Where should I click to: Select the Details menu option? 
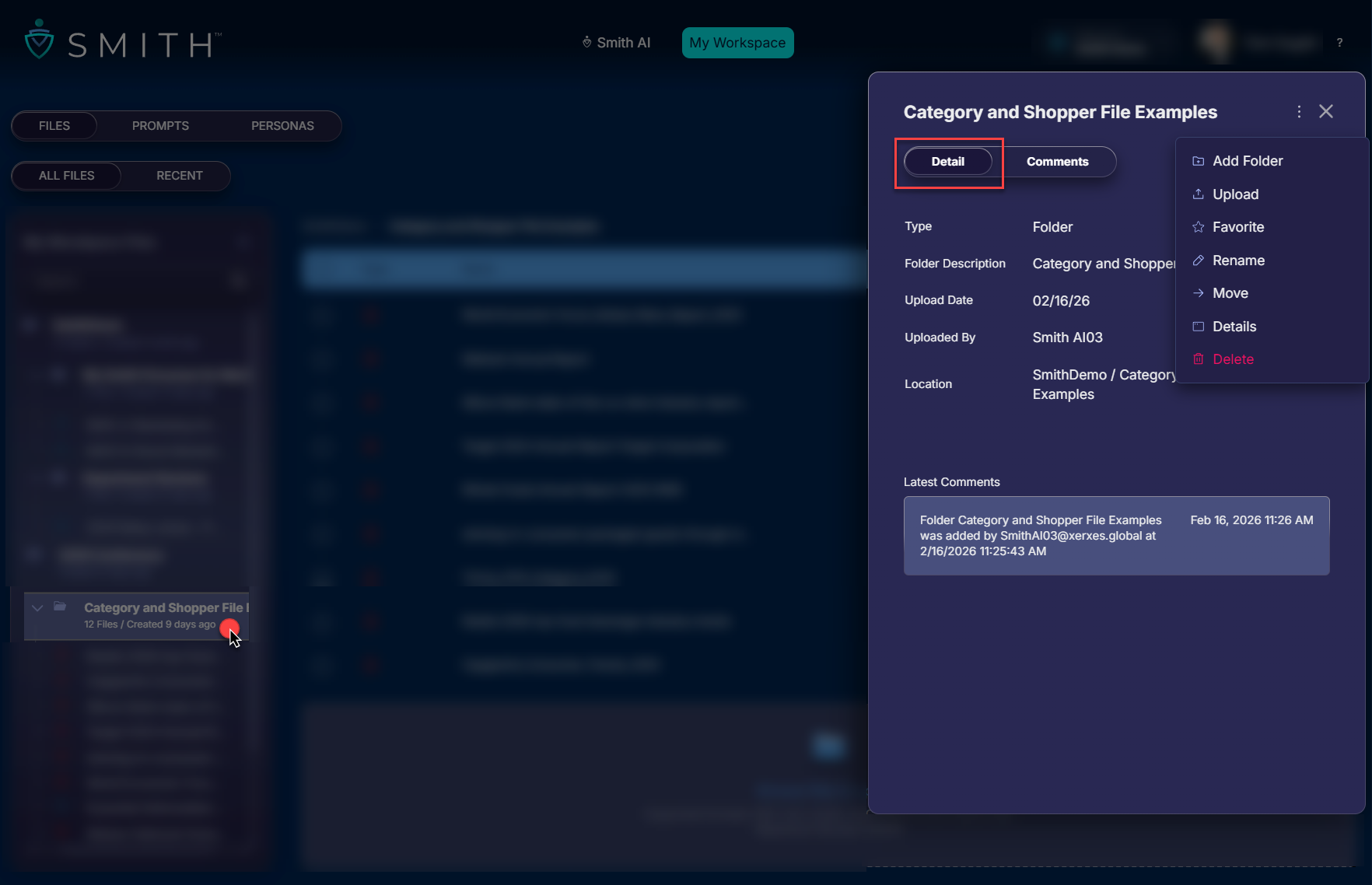click(x=1234, y=327)
